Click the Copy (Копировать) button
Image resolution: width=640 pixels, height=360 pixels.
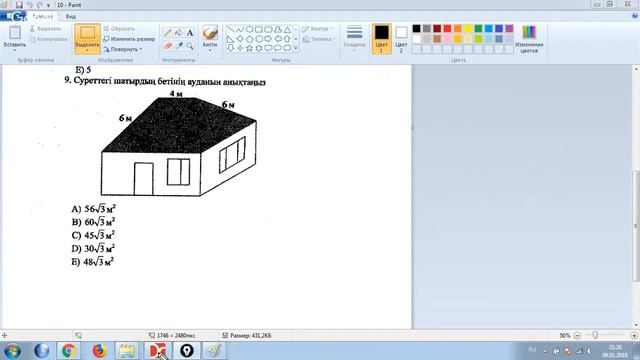(x=49, y=39)
